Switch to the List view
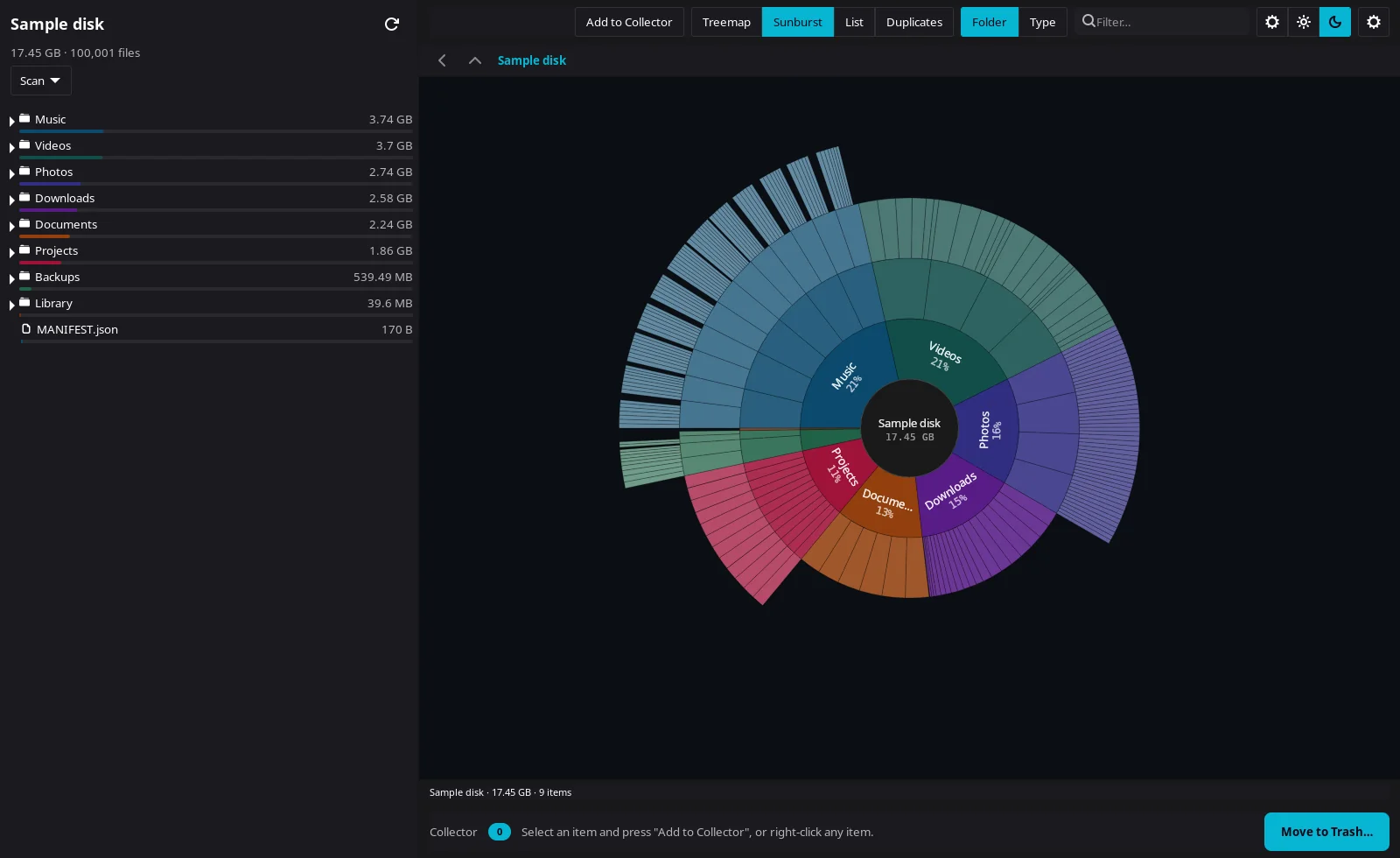Image resolution: width=1400 pixels, height=858 pixels. point(854,22)
